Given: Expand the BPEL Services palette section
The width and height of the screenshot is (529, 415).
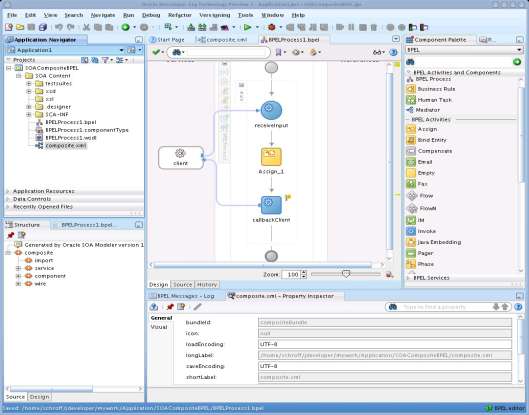Looking at the screenshot, I should point(409,278).
